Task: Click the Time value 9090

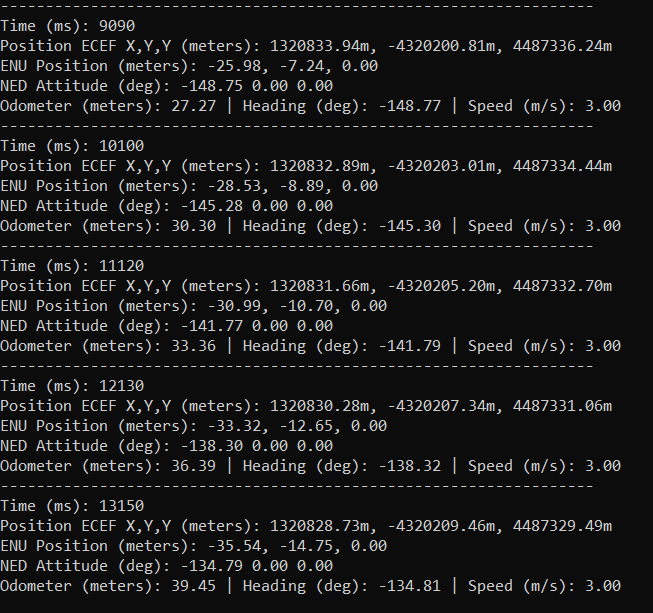Action: coord(117,26)
